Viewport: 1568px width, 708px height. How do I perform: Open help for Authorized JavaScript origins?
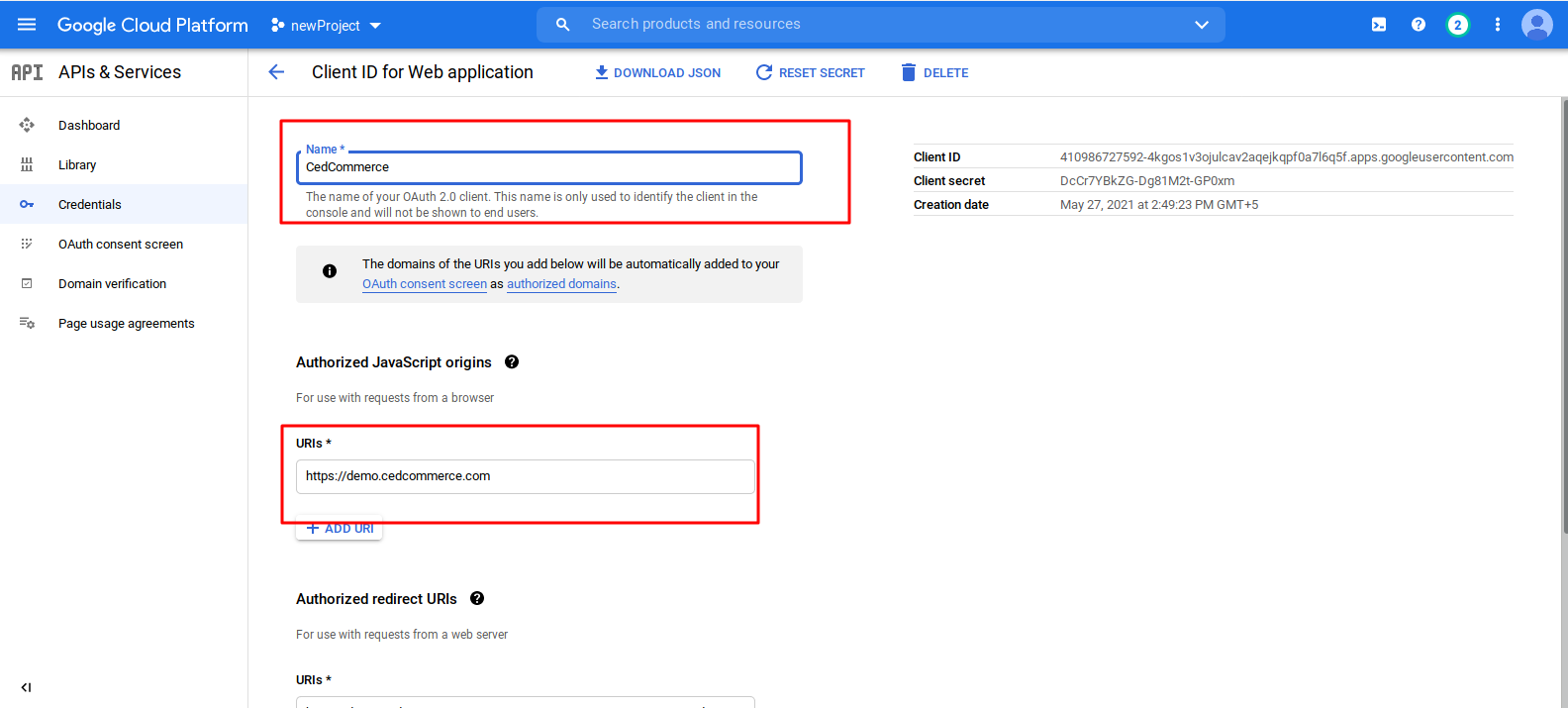[512, 362]
